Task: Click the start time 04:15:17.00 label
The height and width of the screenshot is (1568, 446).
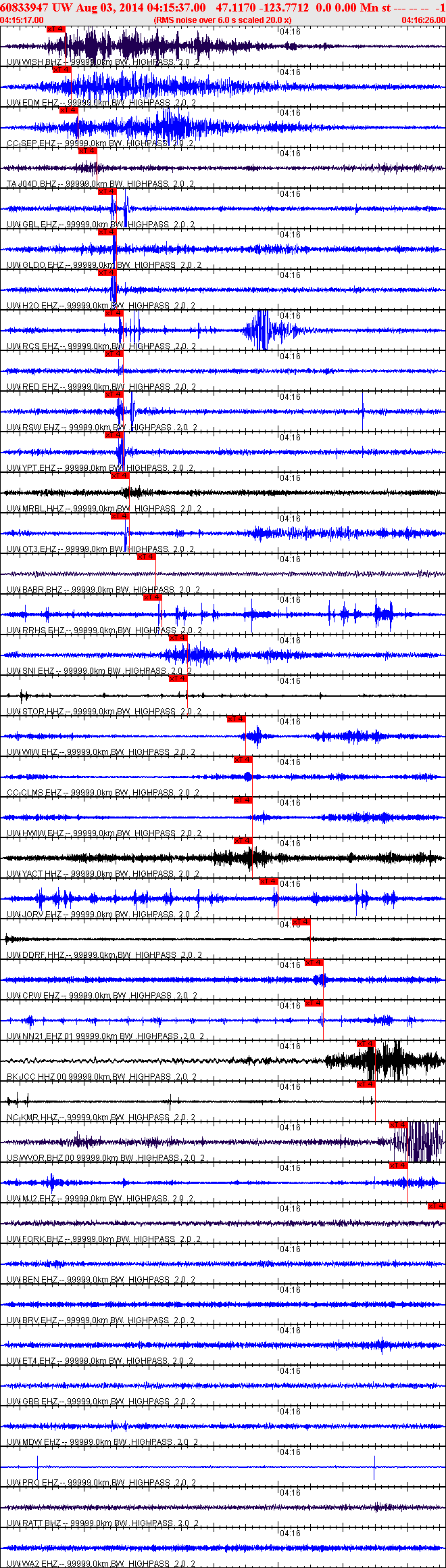Action: [x=22, y=20]
